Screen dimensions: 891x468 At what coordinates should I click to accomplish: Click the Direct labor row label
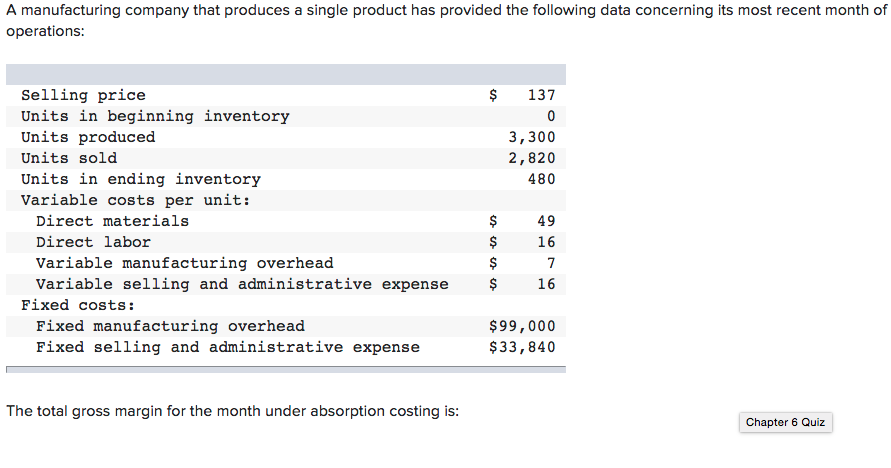[x=93, y=242]
